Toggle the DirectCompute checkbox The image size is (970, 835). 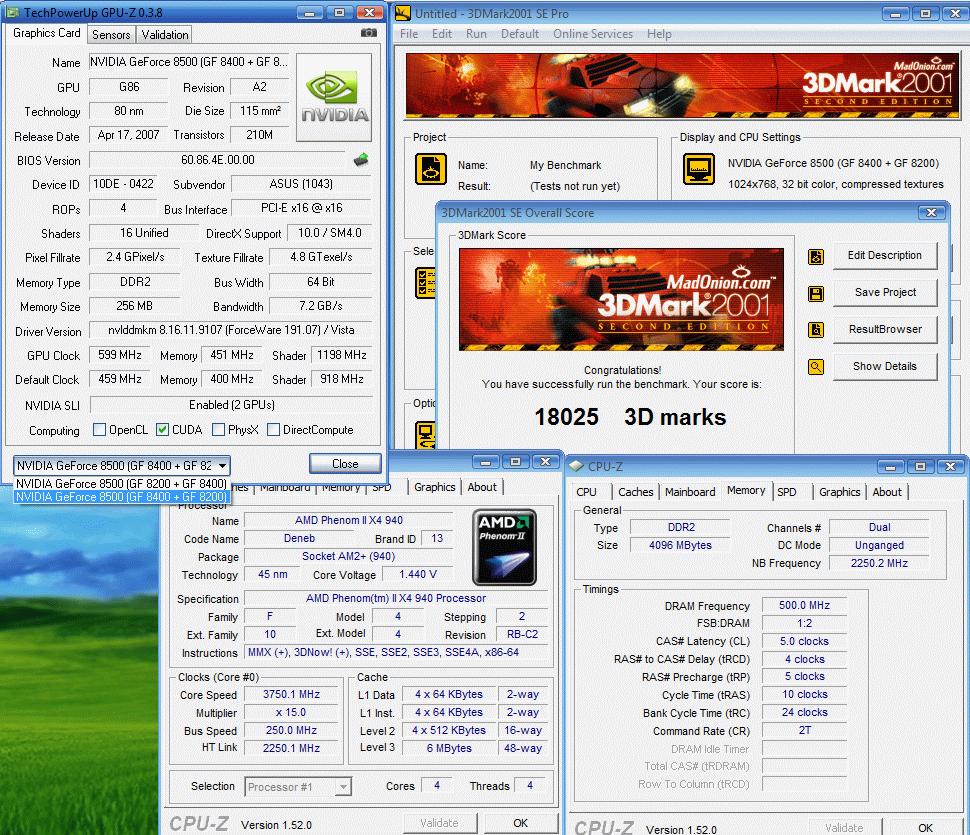pos(273,430)
